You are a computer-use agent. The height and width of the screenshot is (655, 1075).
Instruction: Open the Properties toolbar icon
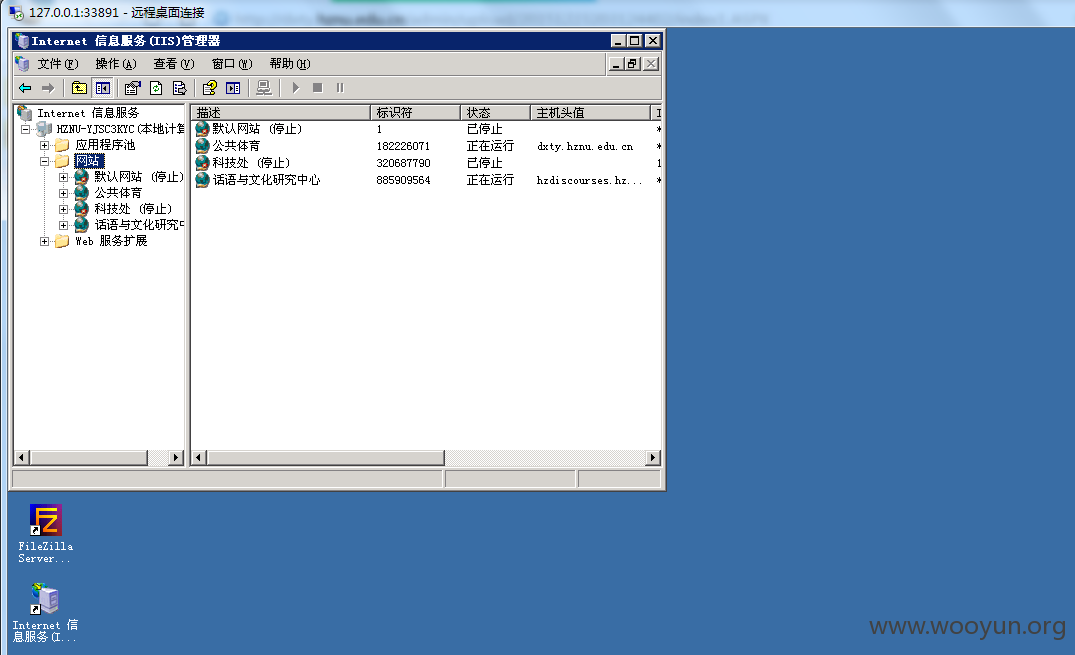[x=132, y=88]
